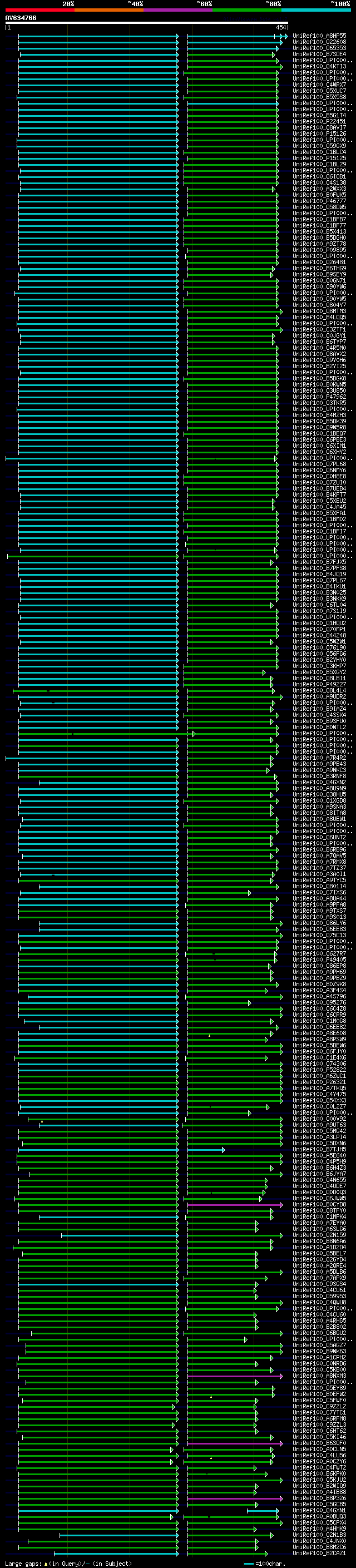This screenshot has height=1568, width=356.
Task: Select the UniRef100_P15126 label
Action: point(319,134)
